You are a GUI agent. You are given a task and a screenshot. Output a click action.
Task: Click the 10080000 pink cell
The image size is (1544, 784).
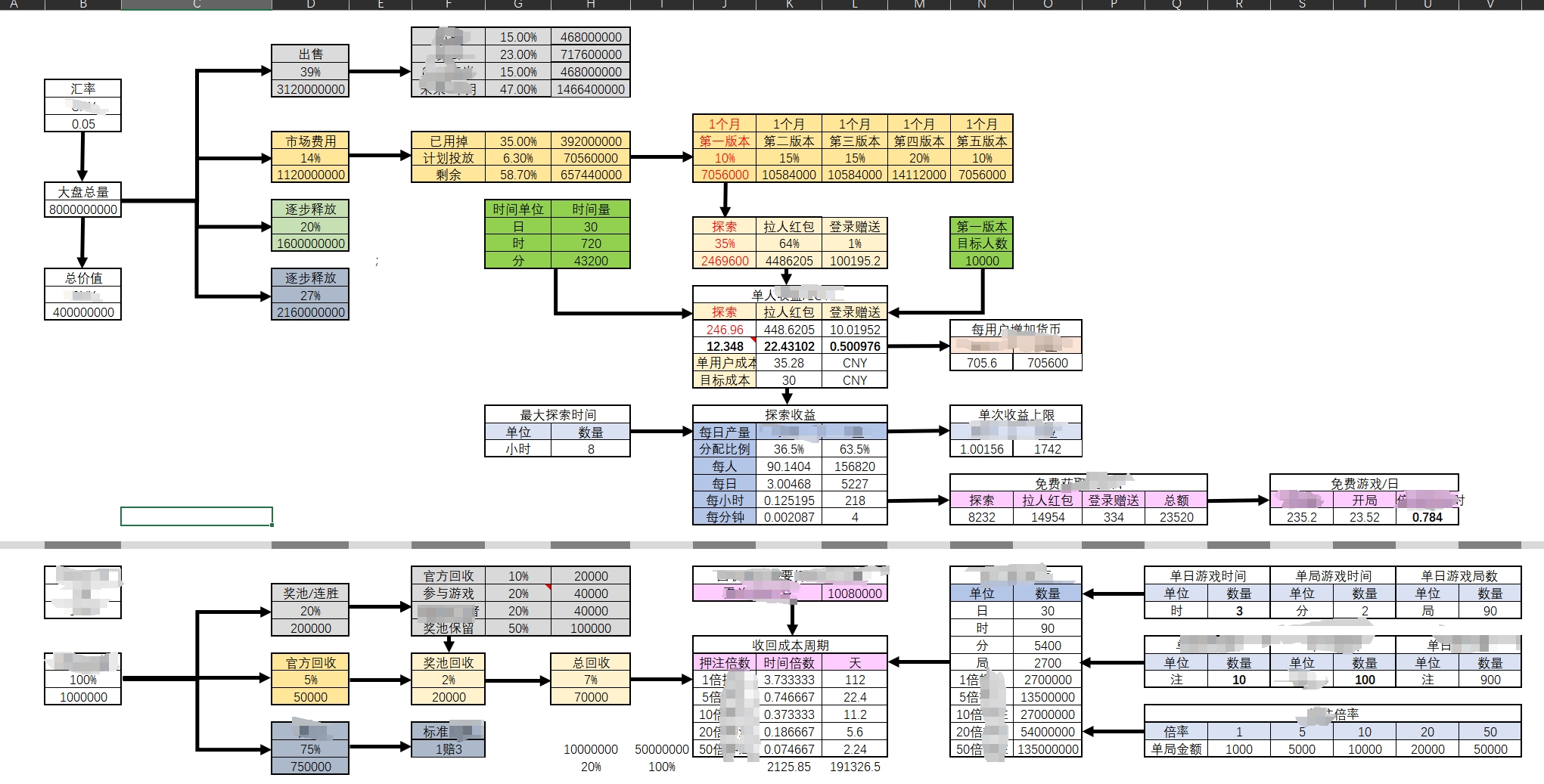[x=855, y=593]
